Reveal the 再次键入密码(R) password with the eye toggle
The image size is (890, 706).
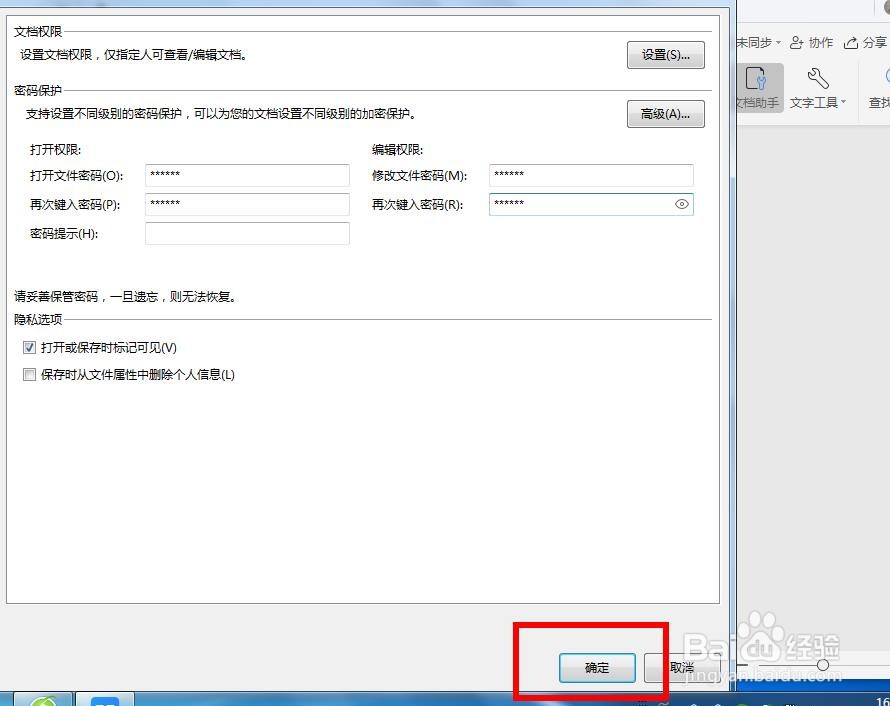[682, 204]
